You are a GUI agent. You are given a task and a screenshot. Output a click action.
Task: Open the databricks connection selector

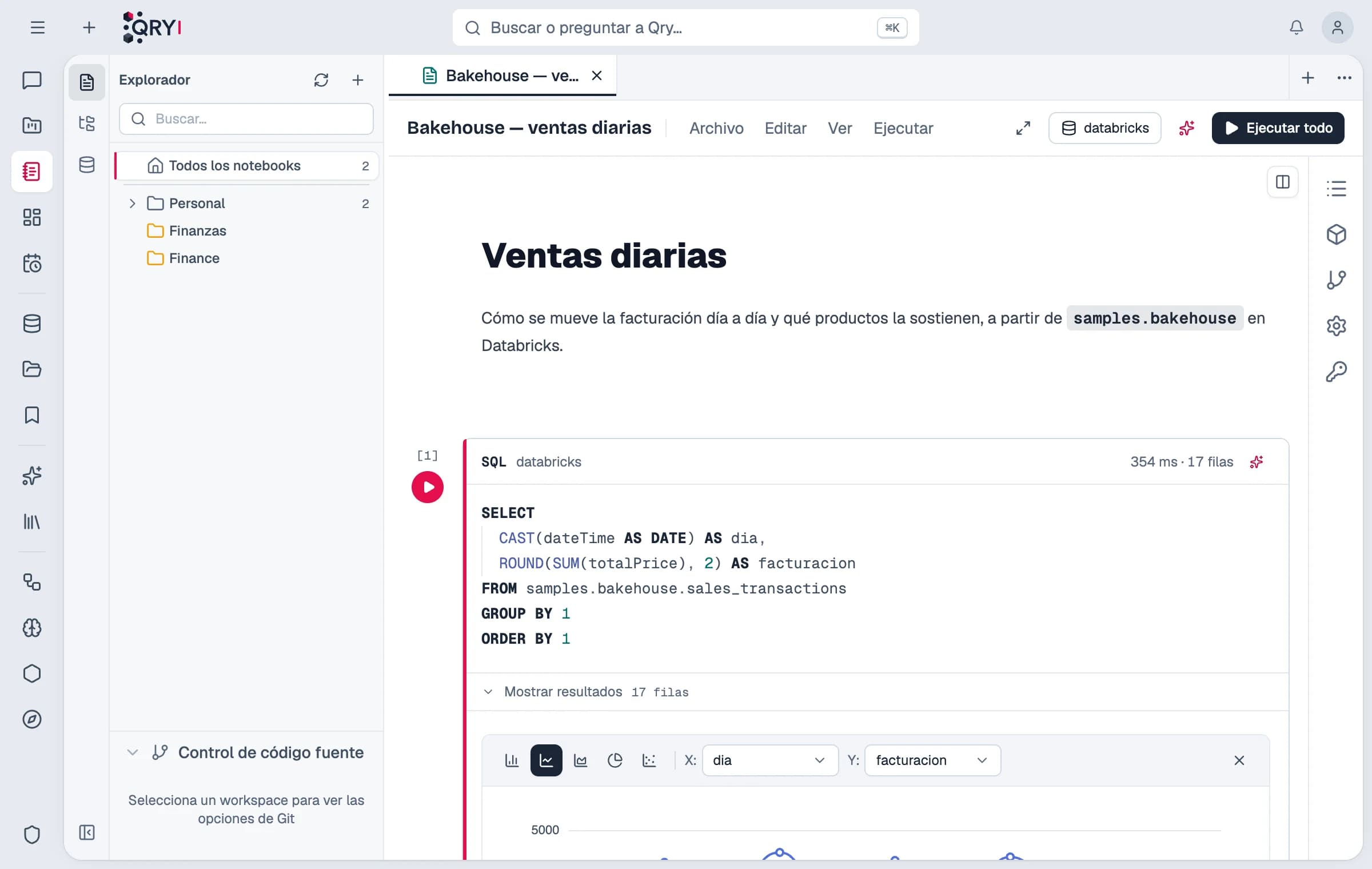tap(1104, 128)
